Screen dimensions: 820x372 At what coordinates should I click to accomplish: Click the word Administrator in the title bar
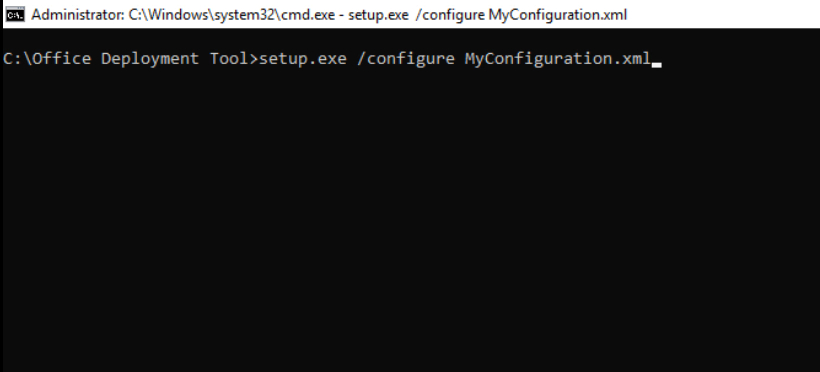(x=76, y=15)
